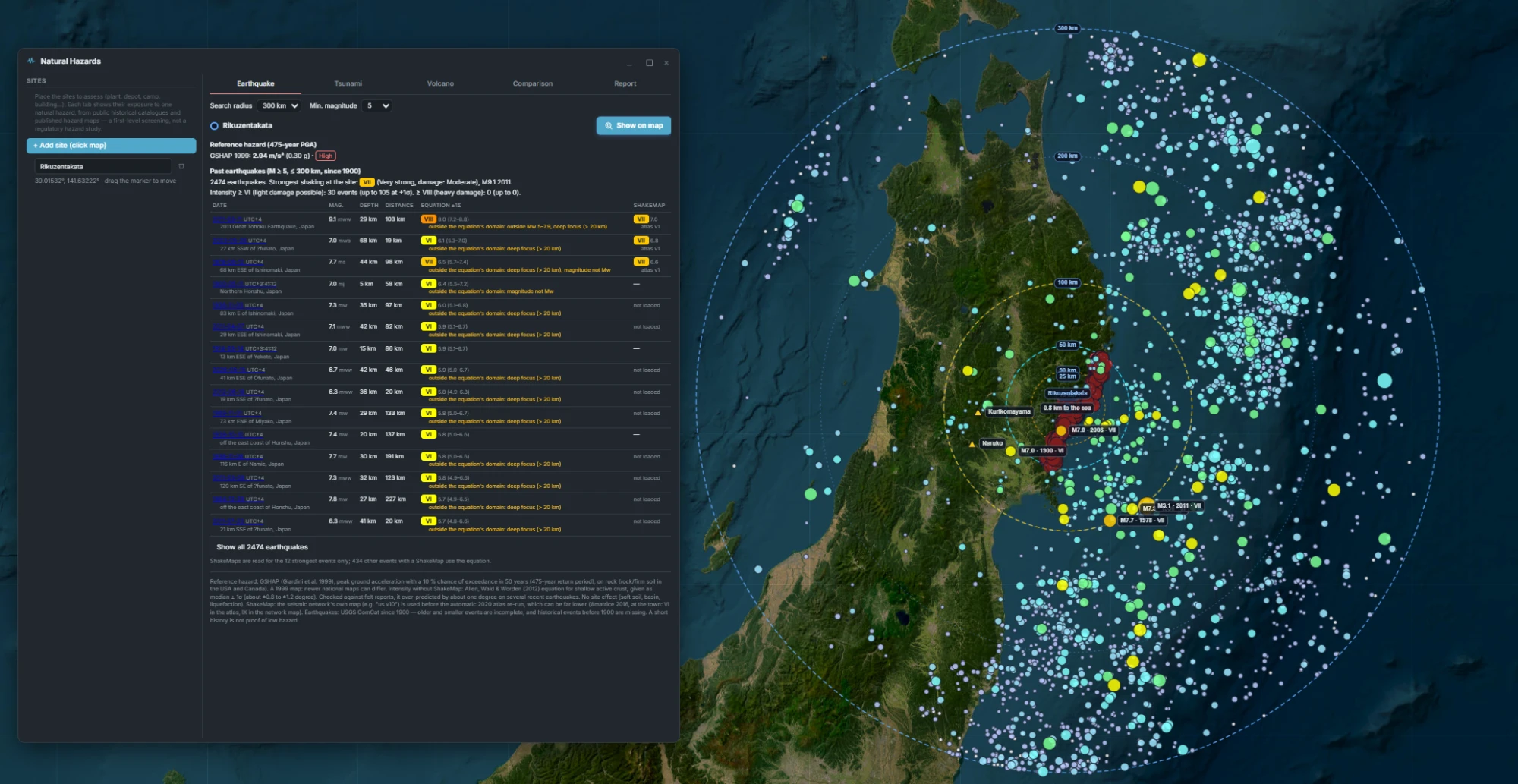Open the Min. magnitude dropdown
The image size is (1518, 784).
pyautogui.click(x=377, y=106)
